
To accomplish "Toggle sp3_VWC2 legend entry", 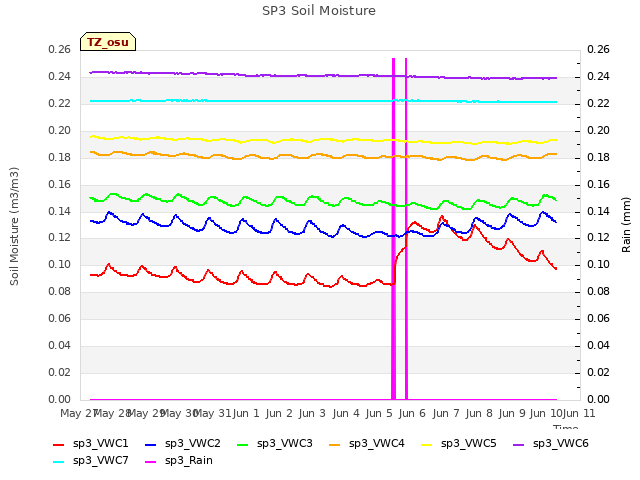I will coord(183,444).
